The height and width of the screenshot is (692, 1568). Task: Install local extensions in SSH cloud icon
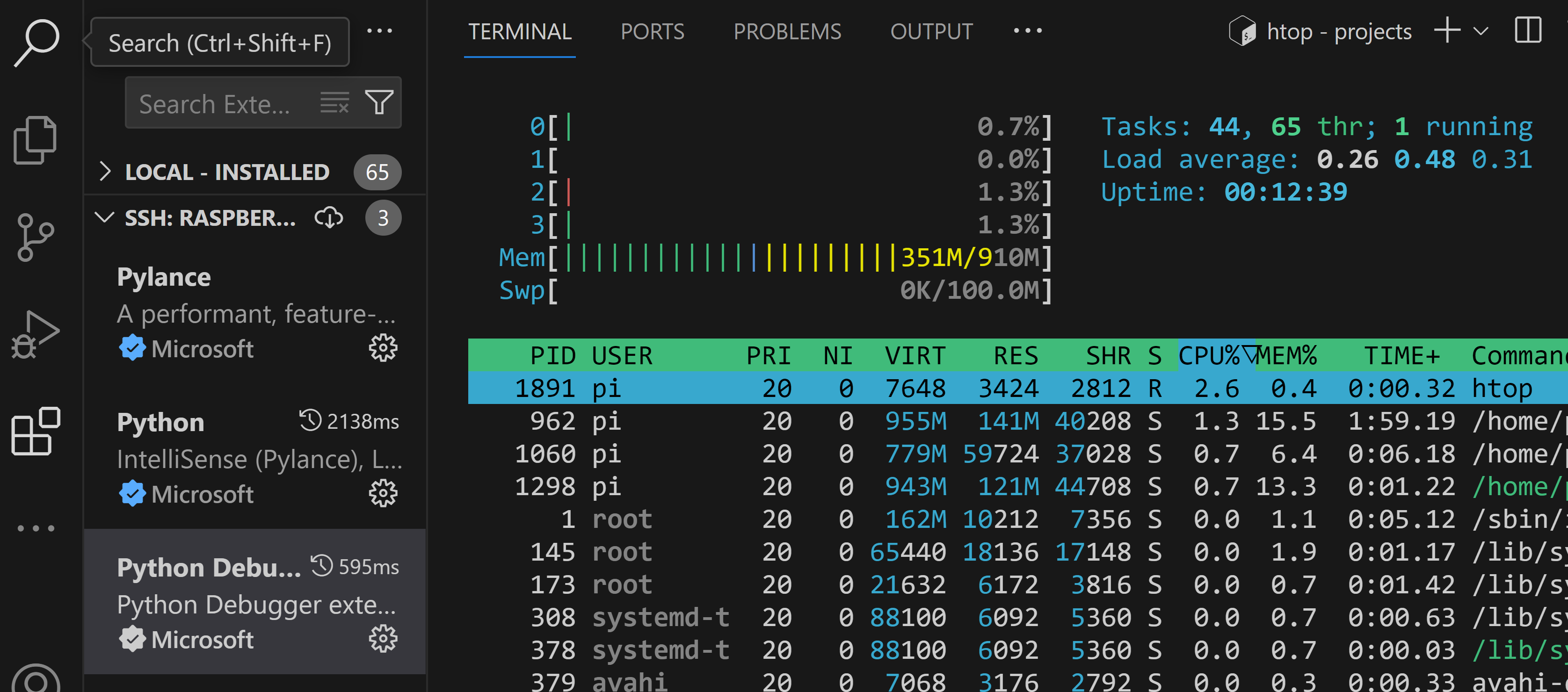pos(329,217)
